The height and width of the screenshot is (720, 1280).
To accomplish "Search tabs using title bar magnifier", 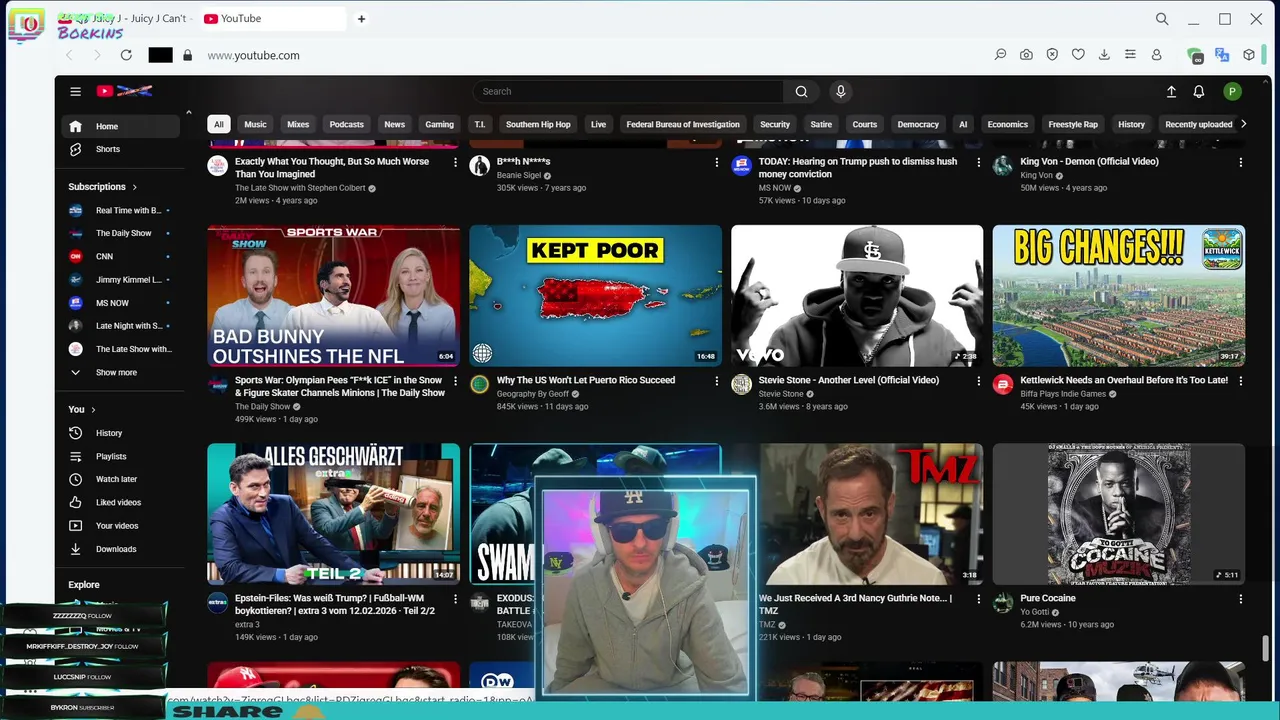I will click(x=1162, y=19).
